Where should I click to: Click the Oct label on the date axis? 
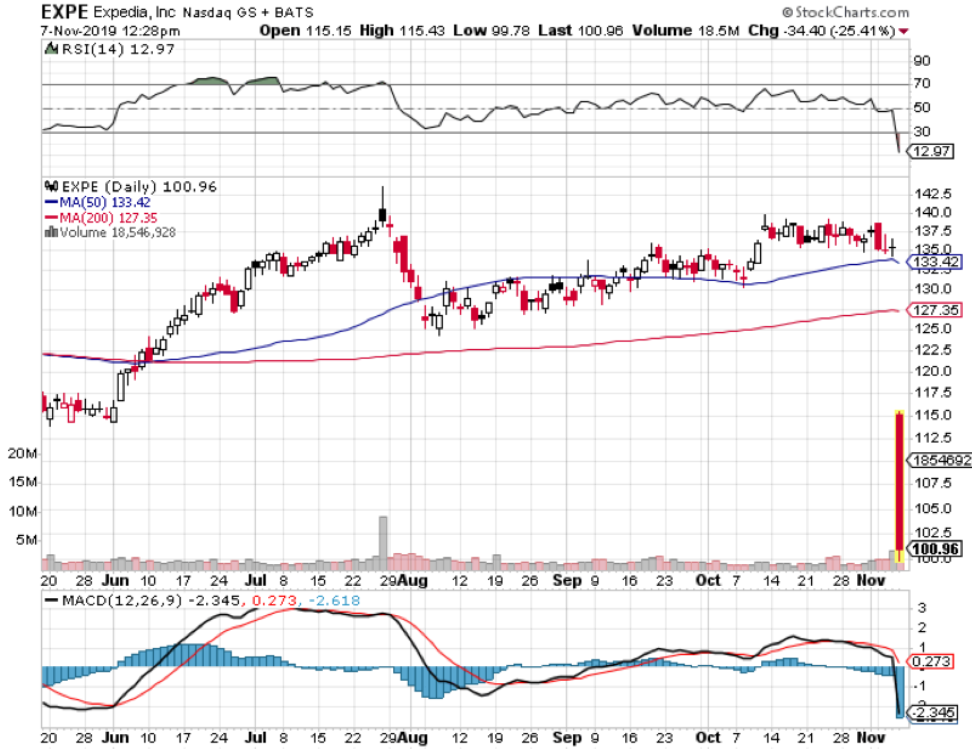(x=707, y=579)
